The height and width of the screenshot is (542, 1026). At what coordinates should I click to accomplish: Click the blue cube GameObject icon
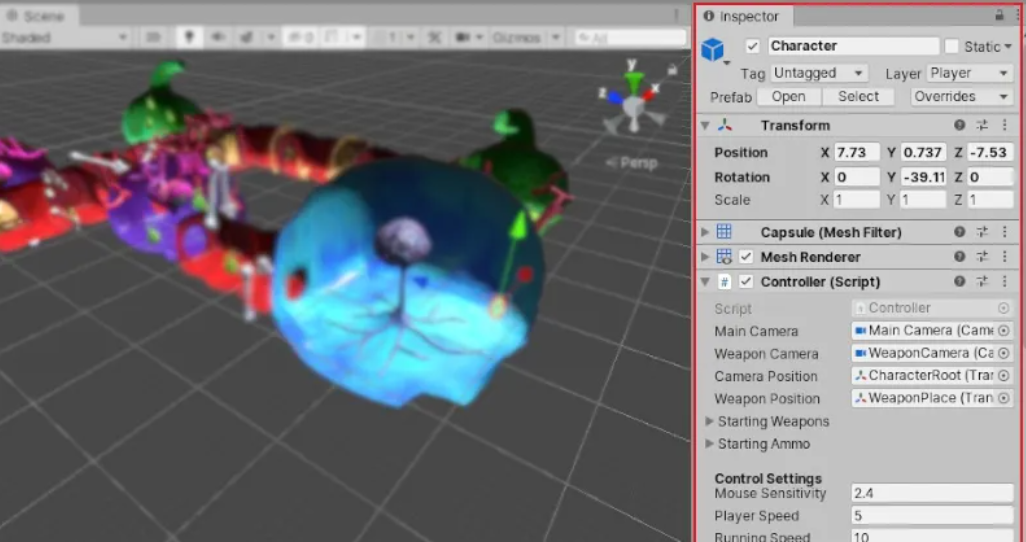(712, 49)
